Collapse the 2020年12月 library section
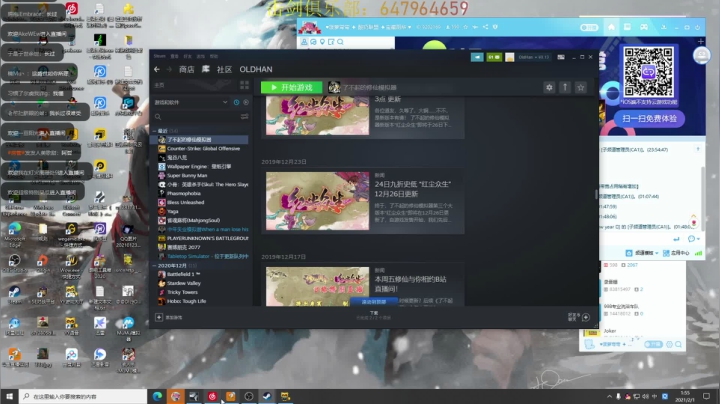This screenshot has width=720, height=404. (x=155, y=265)
